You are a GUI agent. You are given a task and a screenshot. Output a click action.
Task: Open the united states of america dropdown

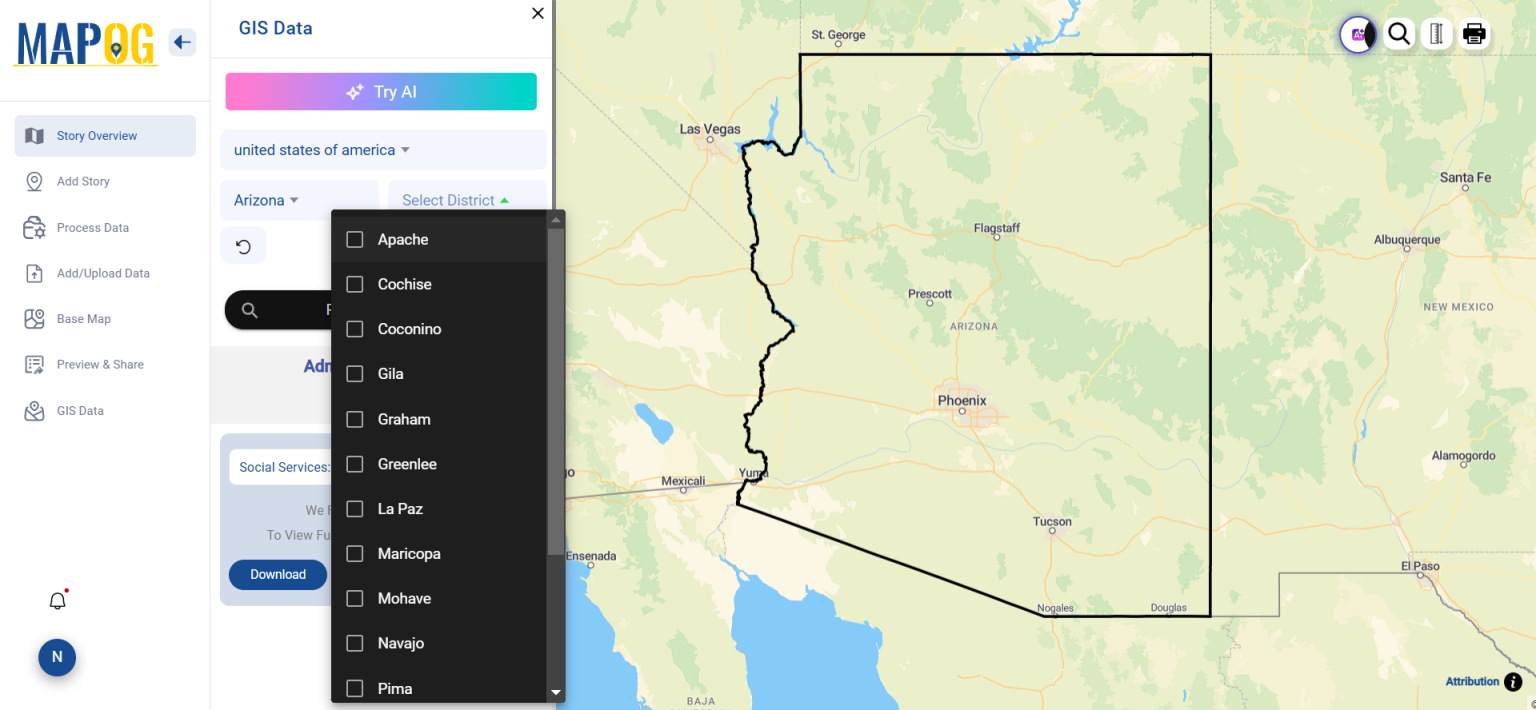click(x=320, y=149)
